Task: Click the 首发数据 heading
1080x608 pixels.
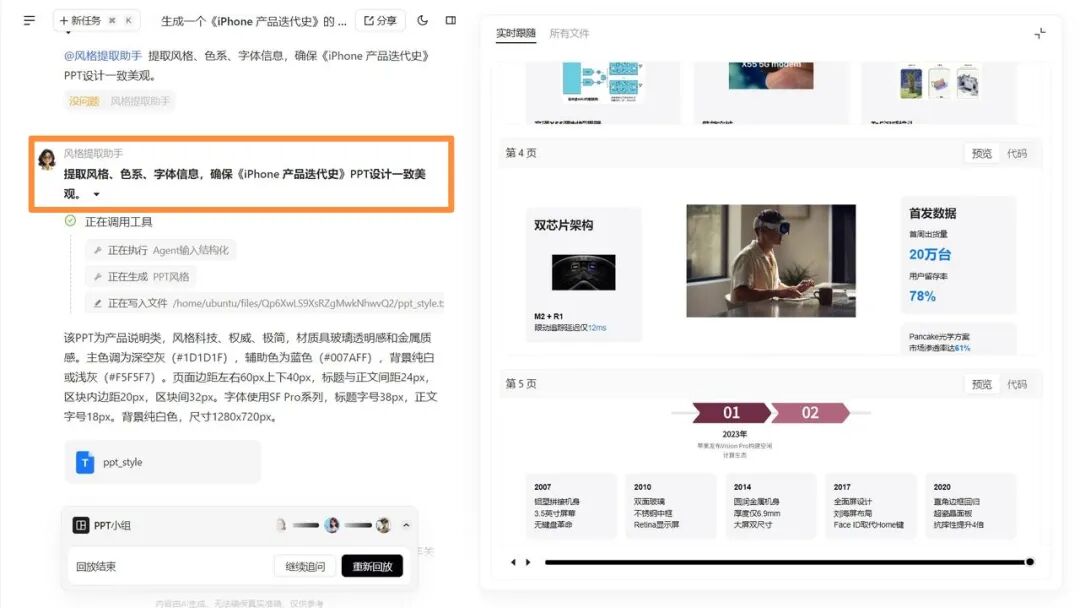Action: click(x=933, y=213)
